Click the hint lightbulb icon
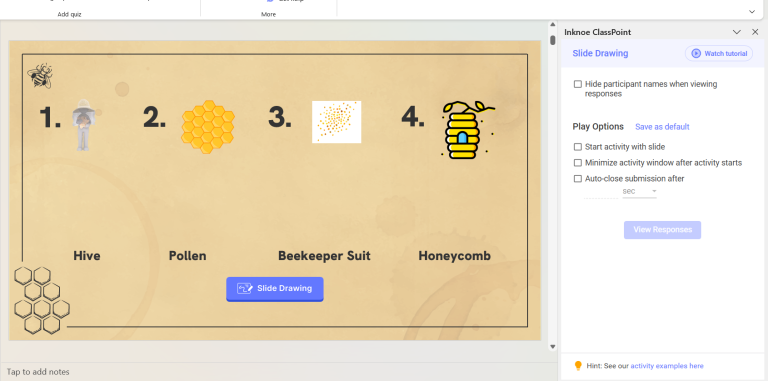 (578, 366)
